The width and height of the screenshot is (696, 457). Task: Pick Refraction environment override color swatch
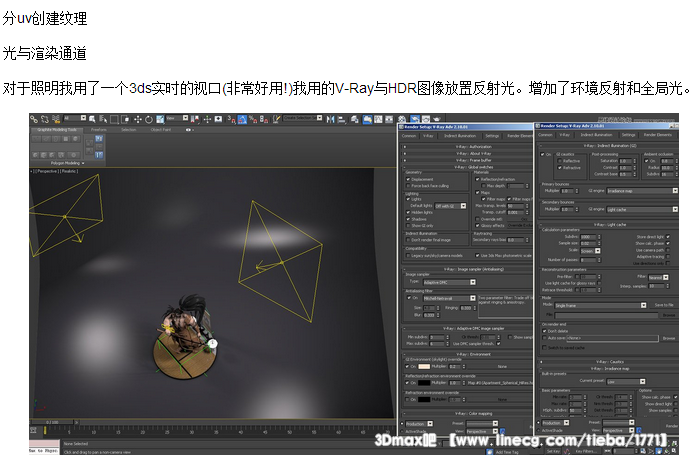point(424,399)
